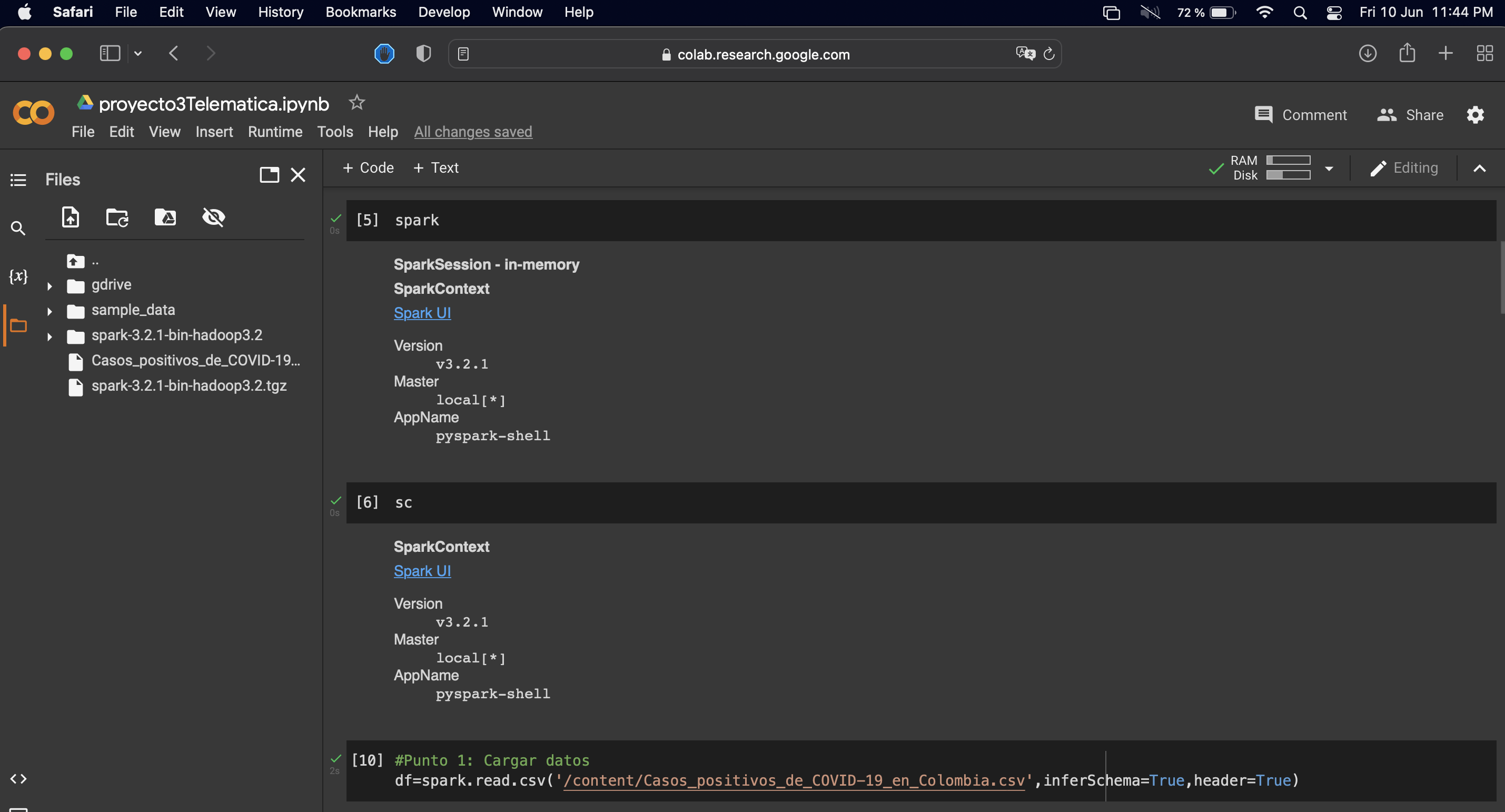Open the Runtime menu
This screenshot has width=1505, height=812.
[x=275, y=132]
